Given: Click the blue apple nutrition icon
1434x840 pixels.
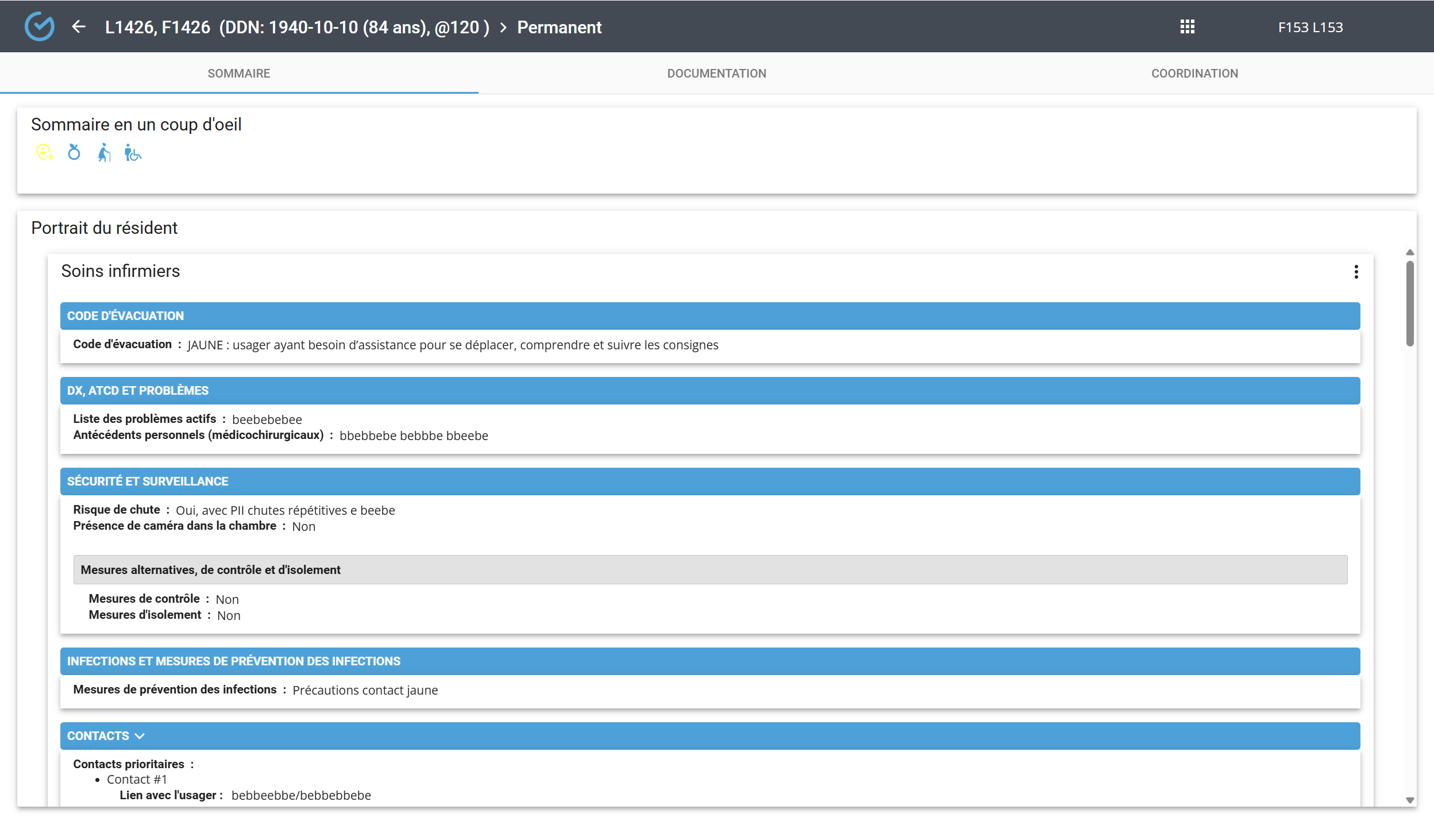Looking at the screenshot, I should [74, 153].
